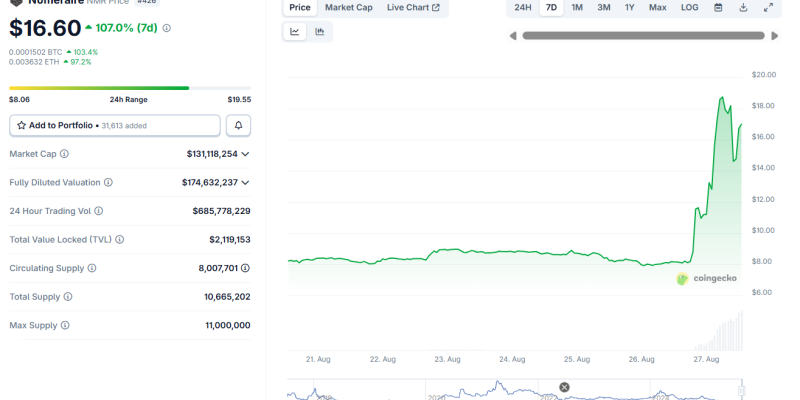Switch to candlestick chart view icon
This screenshot has height=400, width=800.
[x=319, y=32]
